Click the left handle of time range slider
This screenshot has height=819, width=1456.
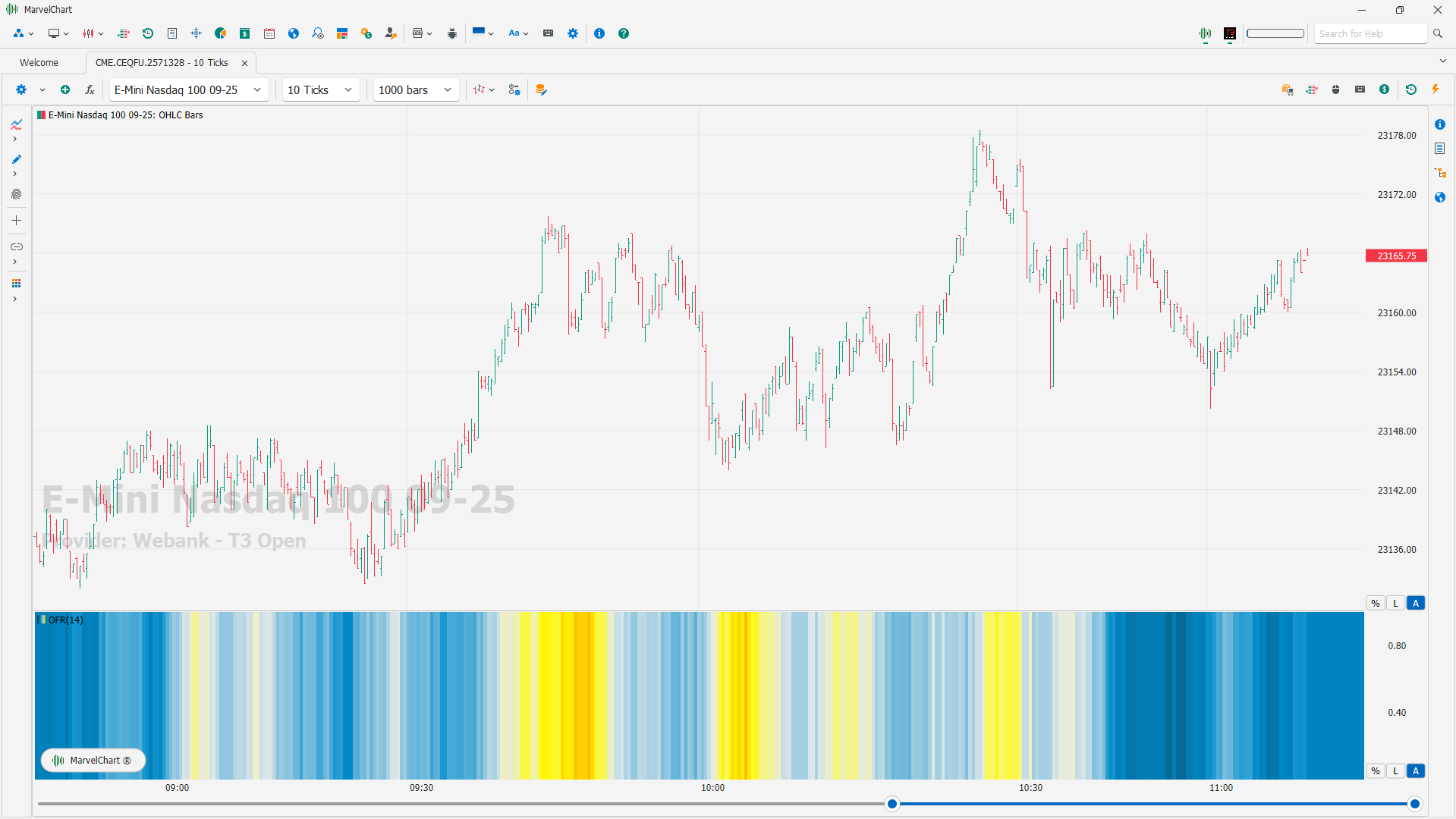coord(892,804)
